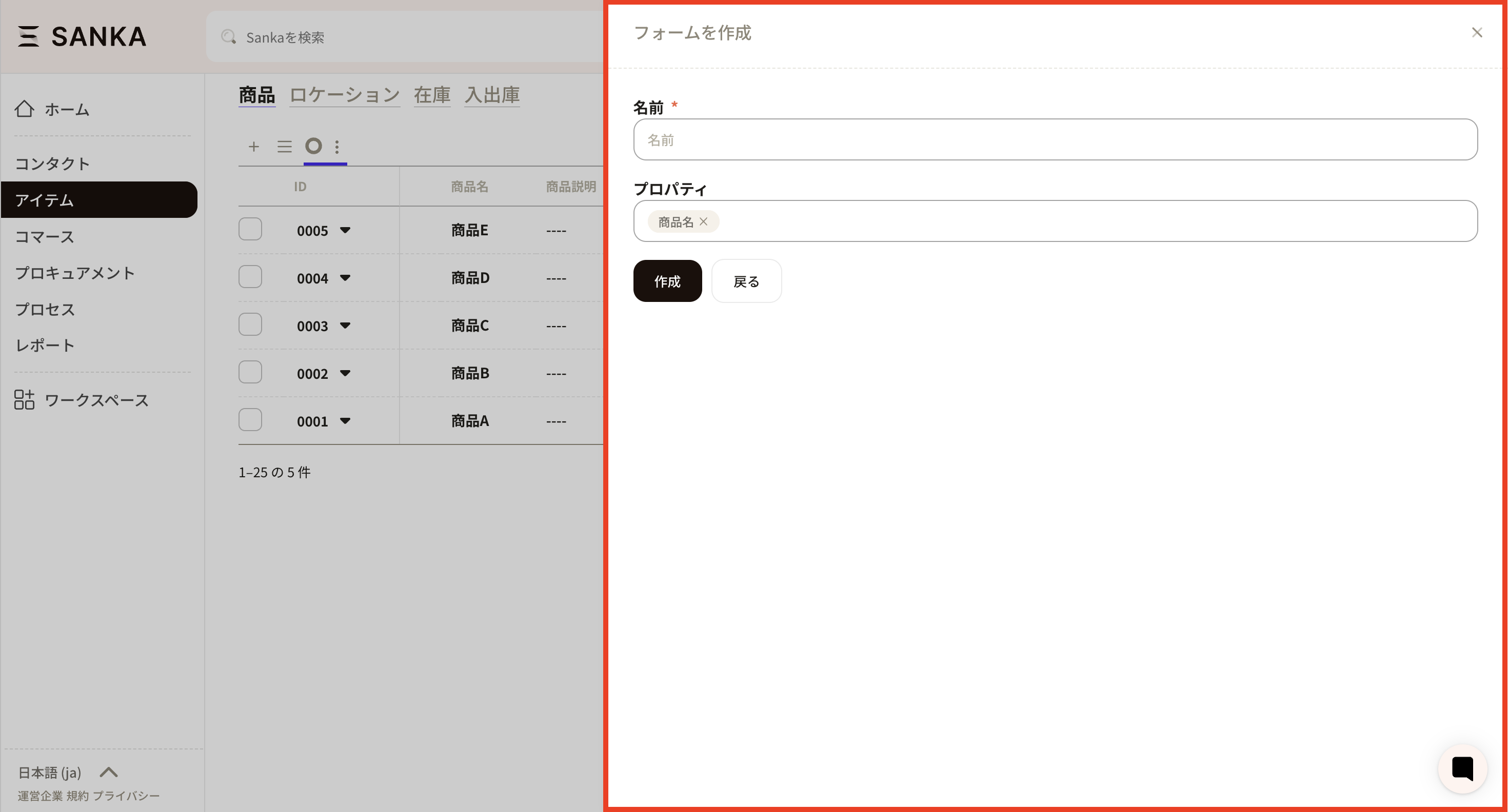The height and width of the screenshot is (812, 1508).
Task: Switch to the list view icon
Action: 285,146
